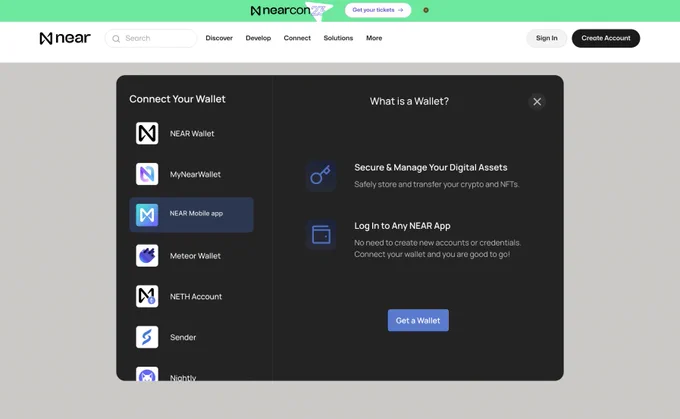The image size is (680, 419).
Task: Click the Log In to Any NEAR App heading
Action: tap(402, 226)
